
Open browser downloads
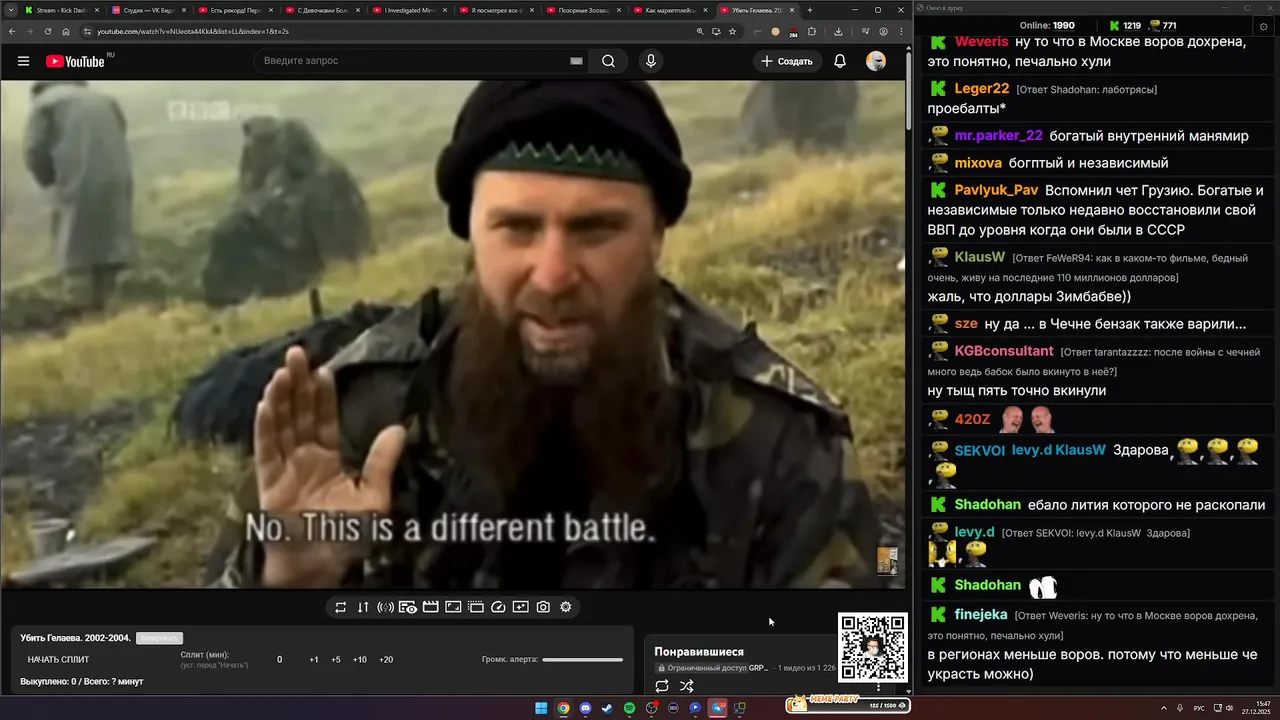pos(838,31)
